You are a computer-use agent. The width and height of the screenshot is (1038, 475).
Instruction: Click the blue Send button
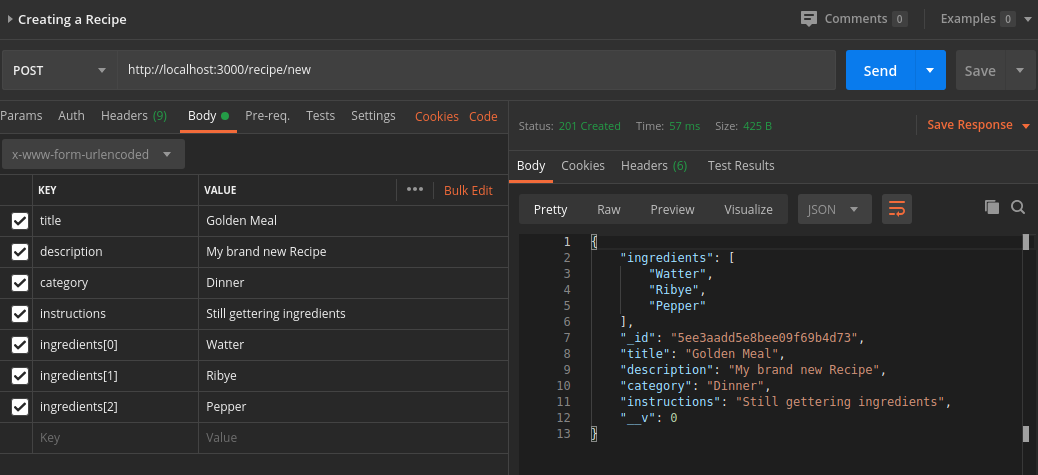coord(880,70)
